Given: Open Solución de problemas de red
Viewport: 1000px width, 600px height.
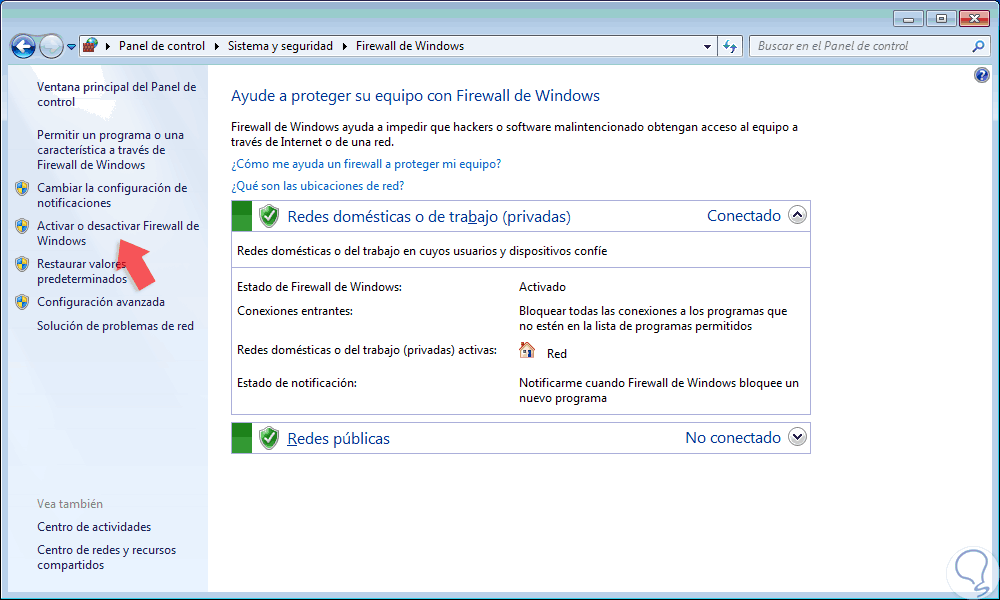Looking at the screenshot, I should [x=115, y=326].
